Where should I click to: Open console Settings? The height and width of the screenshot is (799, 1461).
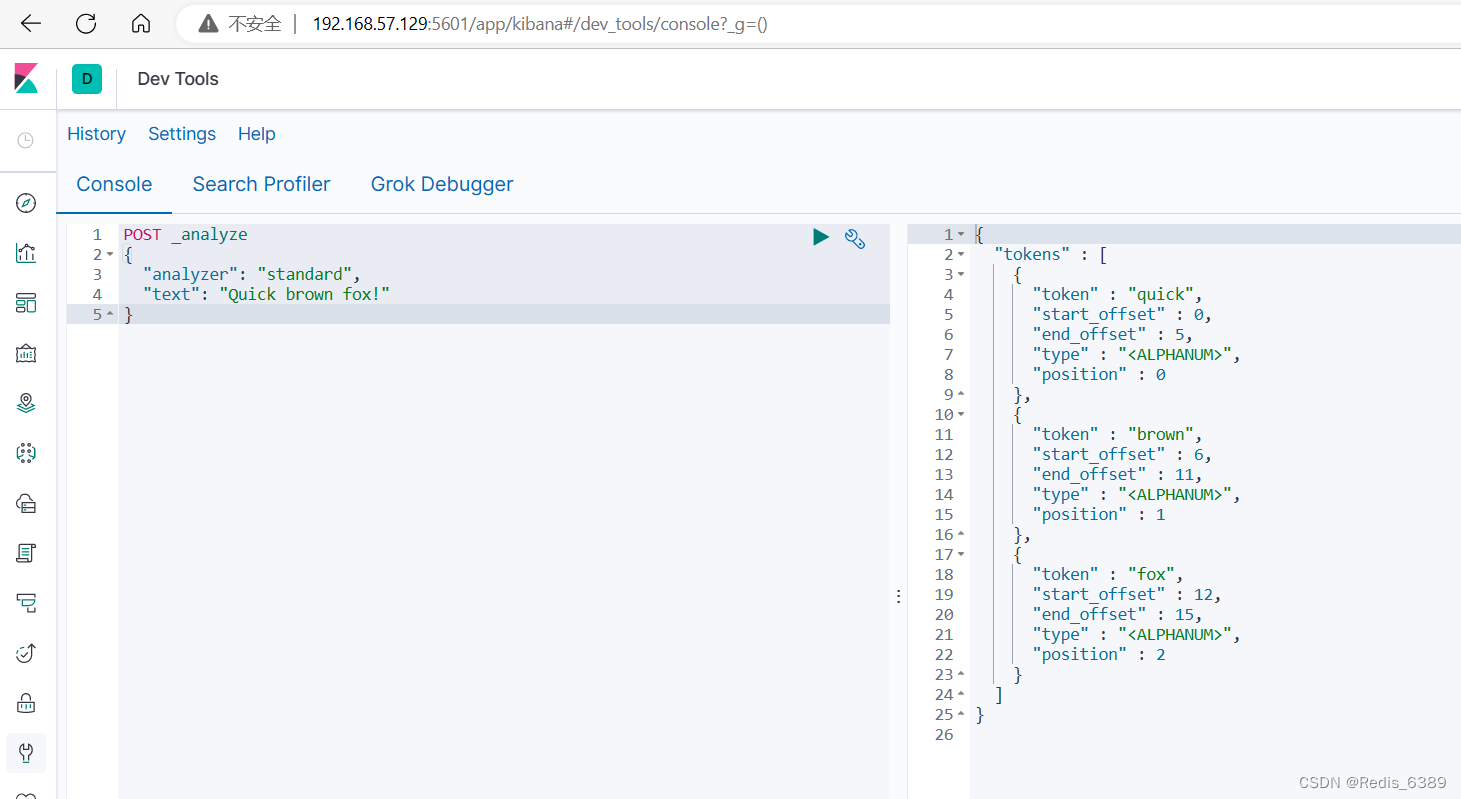point(182,134)
